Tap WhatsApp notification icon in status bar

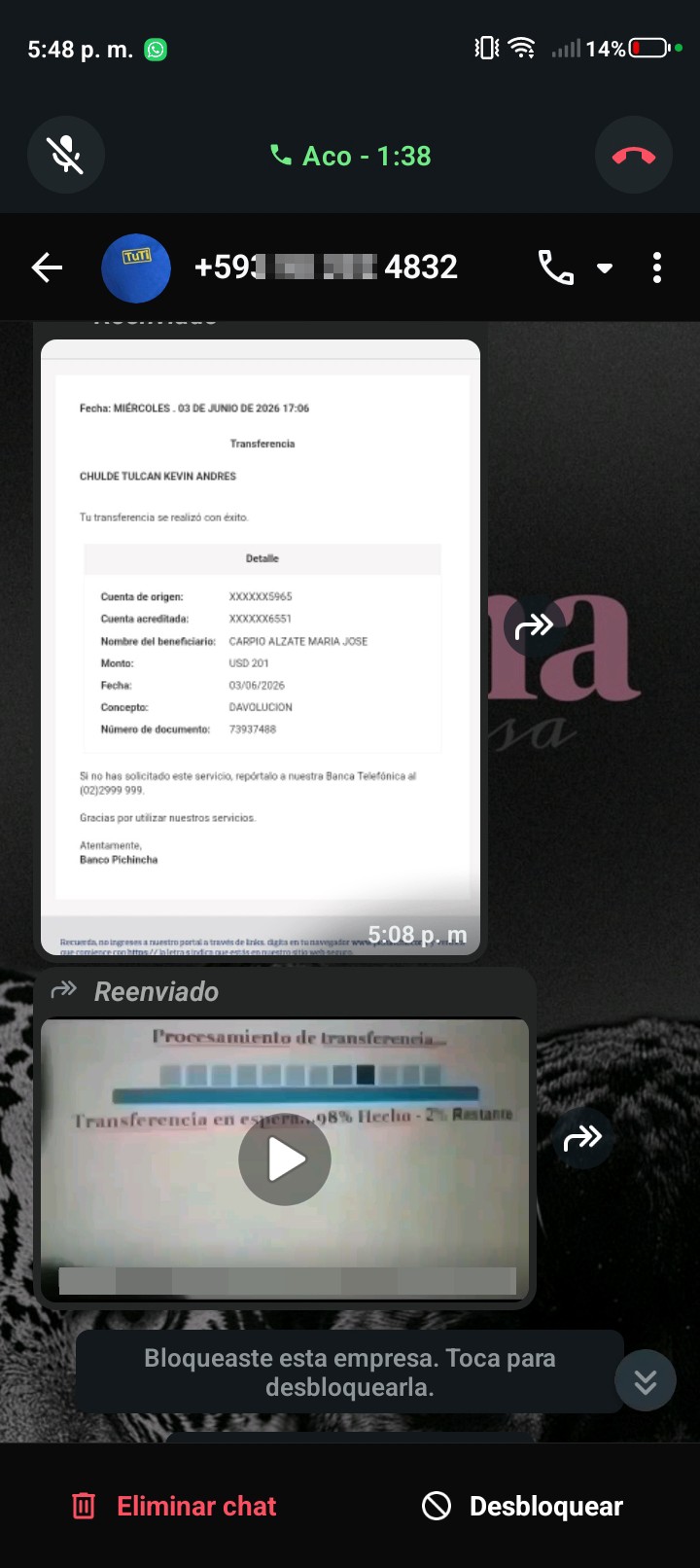point(156,50)
